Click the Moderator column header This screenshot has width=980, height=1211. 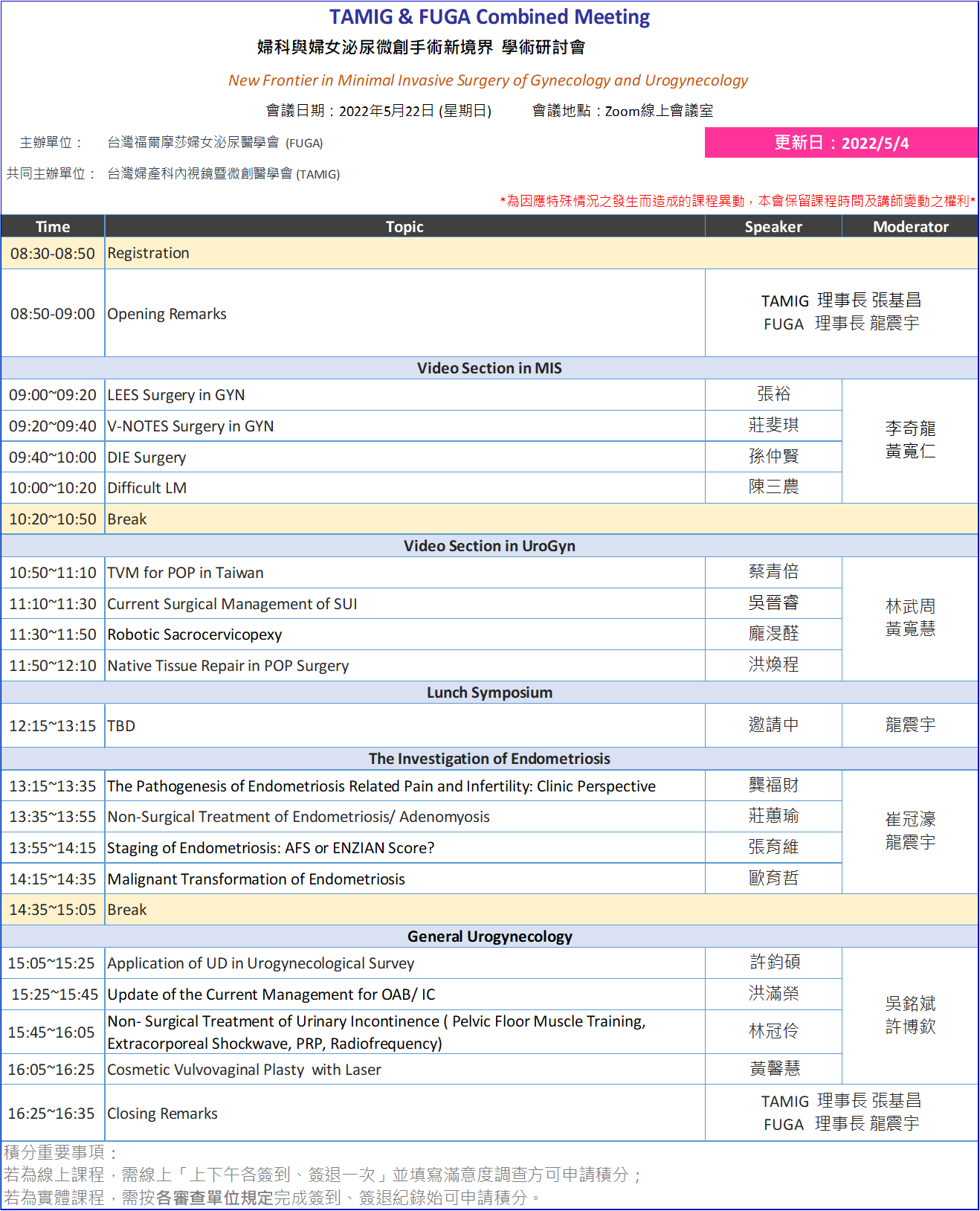[910, 227]
